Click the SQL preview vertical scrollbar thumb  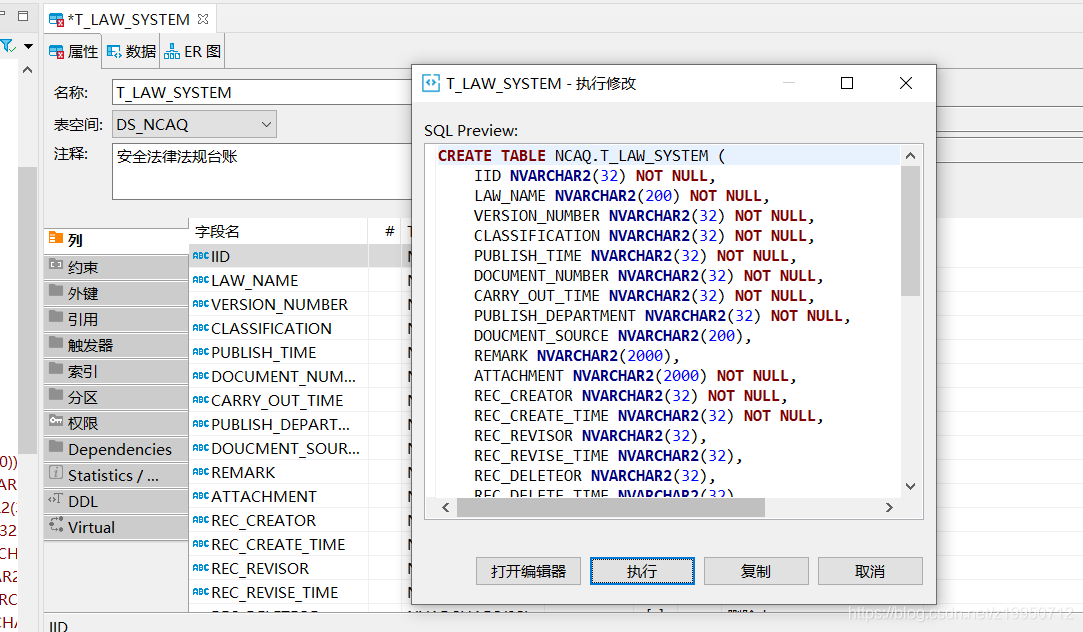(x=910, y=231)
